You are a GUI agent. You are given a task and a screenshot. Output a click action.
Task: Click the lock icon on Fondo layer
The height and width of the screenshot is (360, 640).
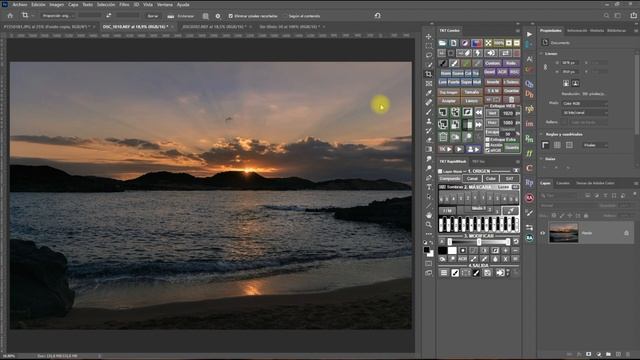[x=626, y=233]
